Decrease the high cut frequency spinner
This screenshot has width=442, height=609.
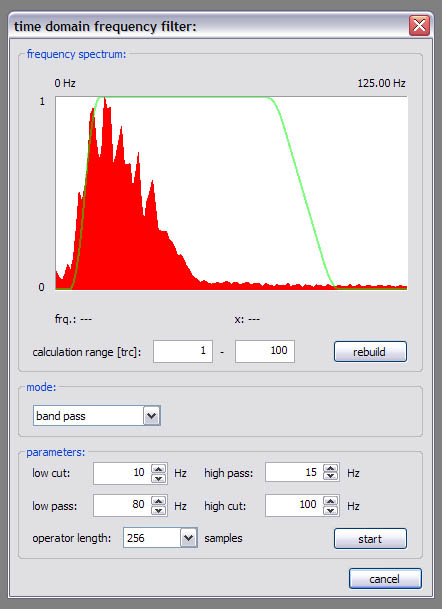[x=331, y=510]
